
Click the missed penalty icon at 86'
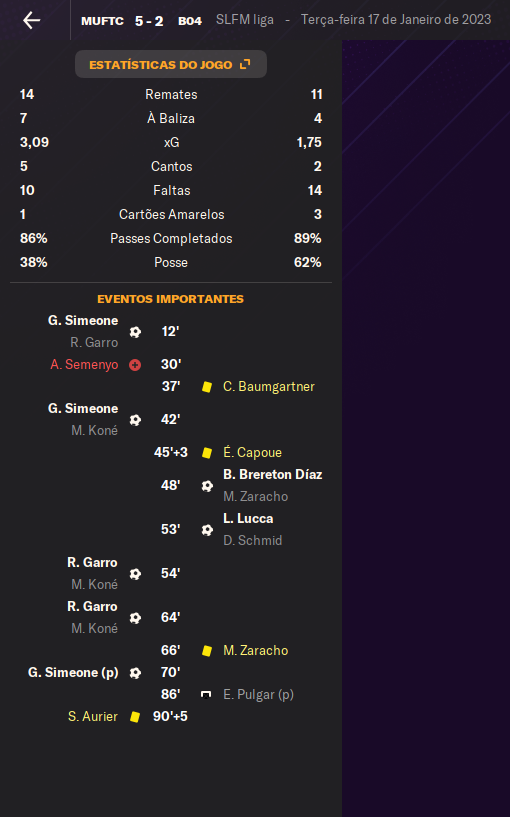[206, 695]
